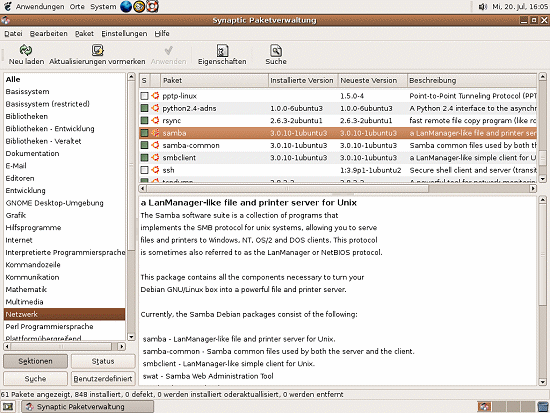Image resolution: width=550 pixels, height=413 pixels.
Task: Click the show desktop icon in bottom panel
Action: pos(8,407)
